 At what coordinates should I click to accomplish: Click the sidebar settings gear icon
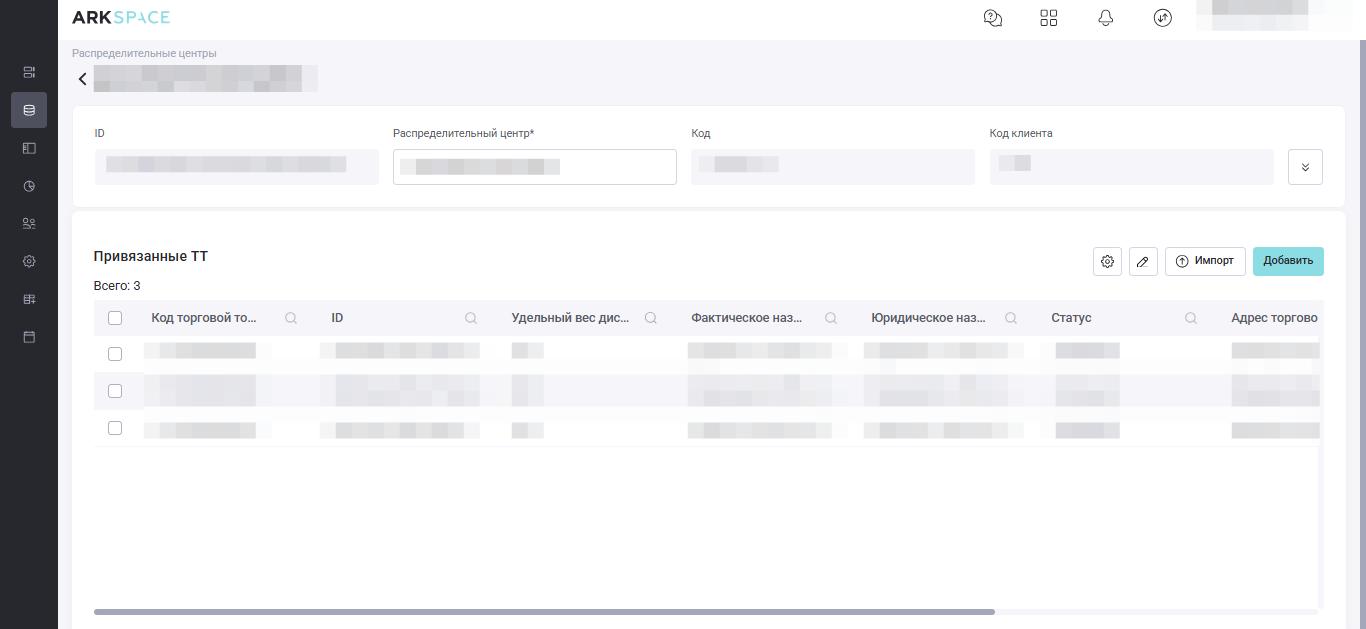29,261
